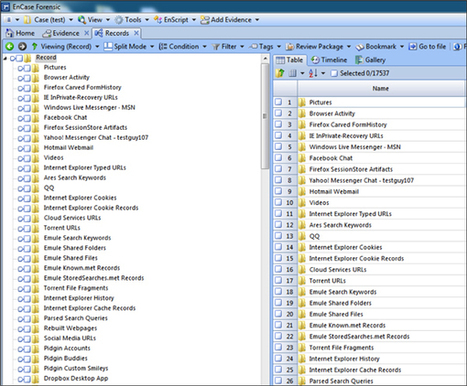
Task: Open the Review Package dropdown arrow
Action: tap(349, 47)
